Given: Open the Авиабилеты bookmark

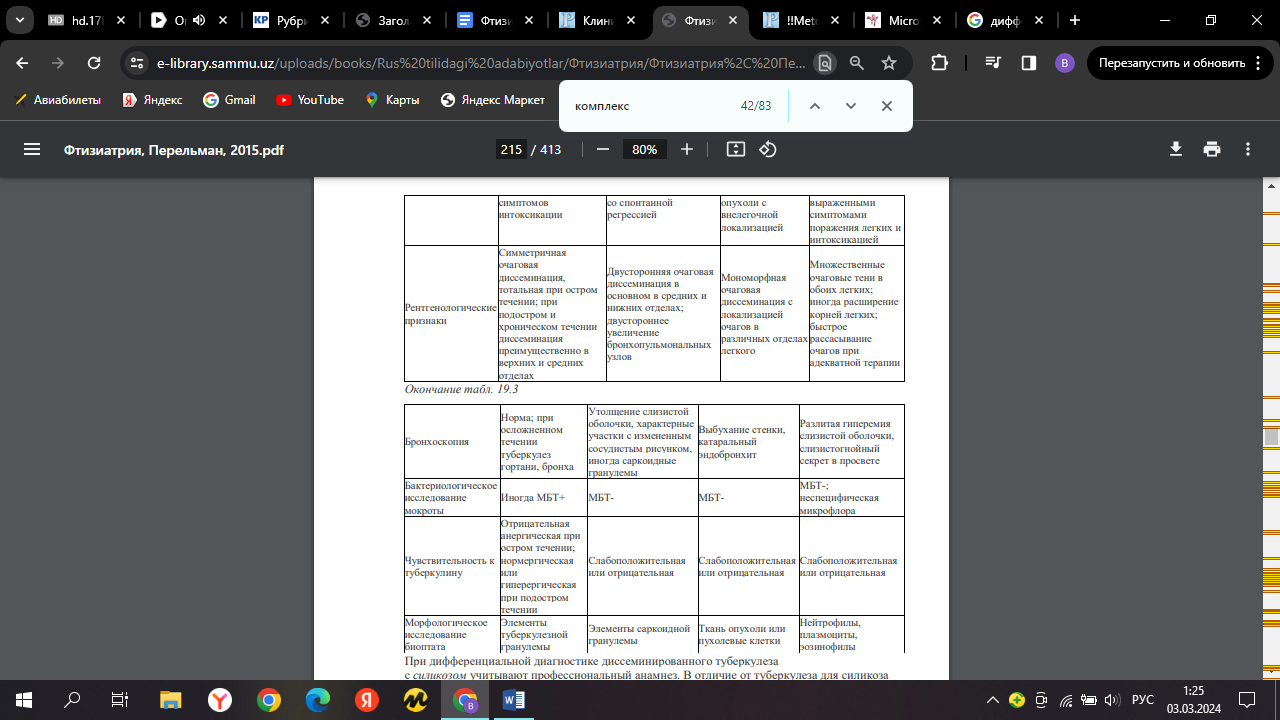Looking at the screenshot, I should click(59, 100).
